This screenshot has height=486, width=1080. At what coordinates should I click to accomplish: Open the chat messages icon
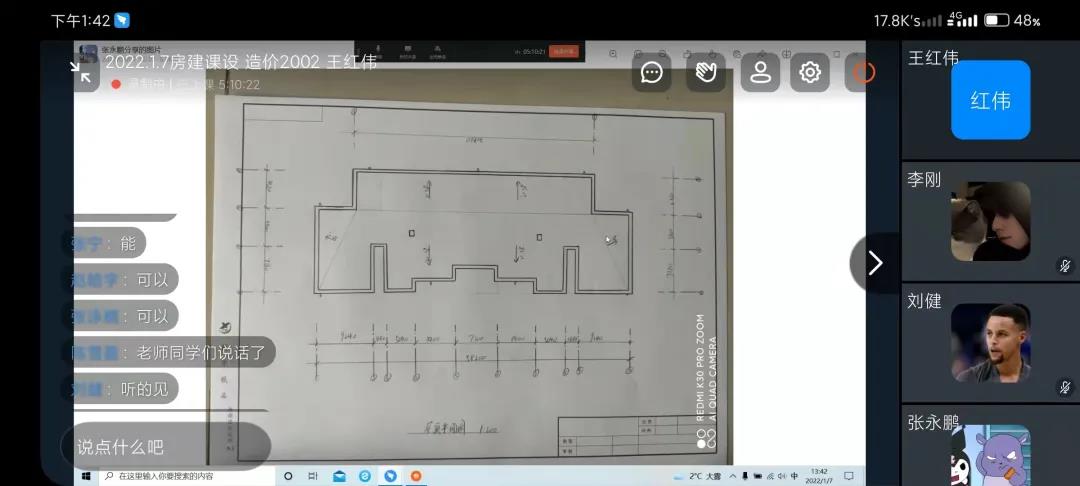click(x=652, y=72)
